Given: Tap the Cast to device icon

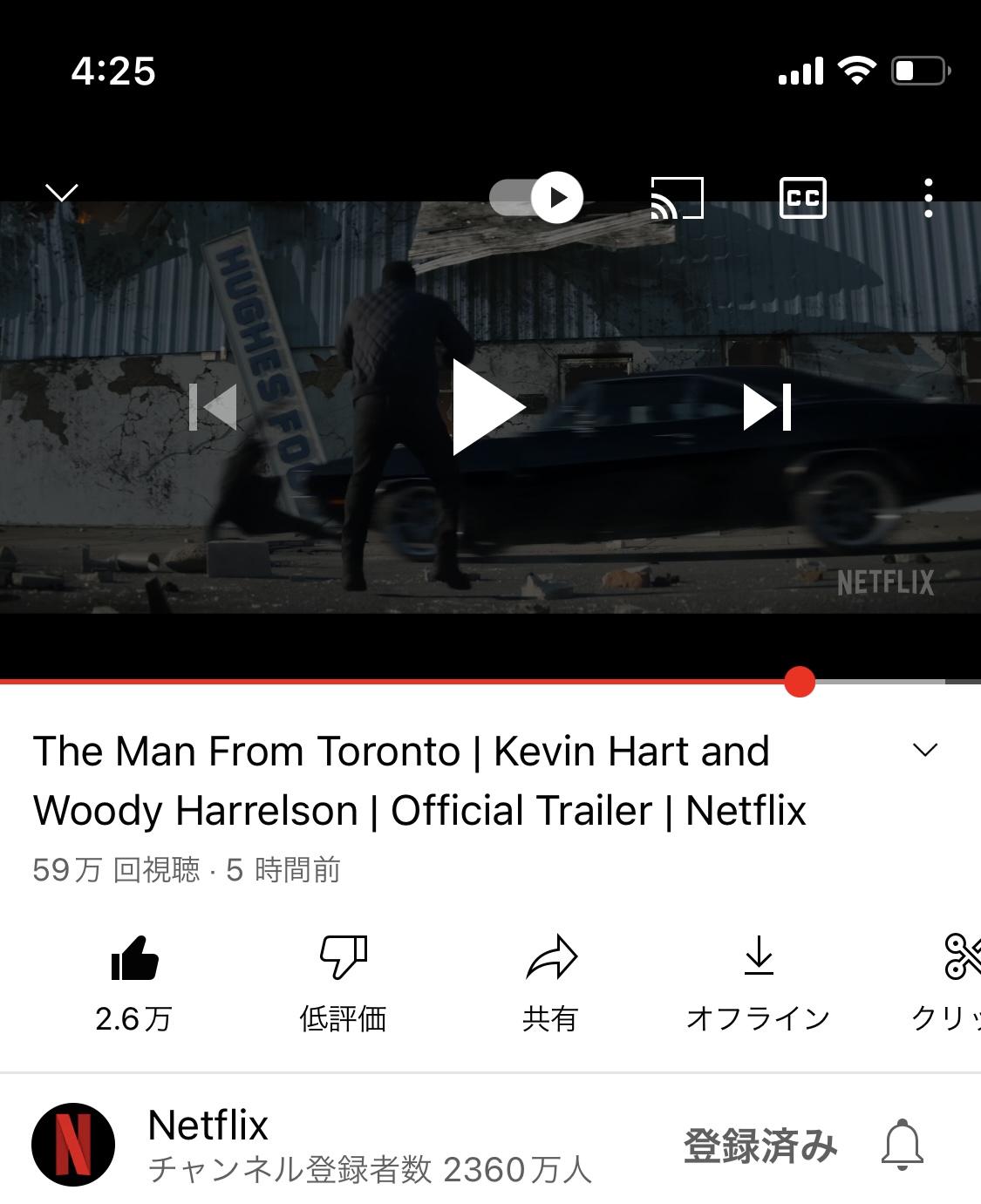Looking at the screenshot, I should pos(678,198).
